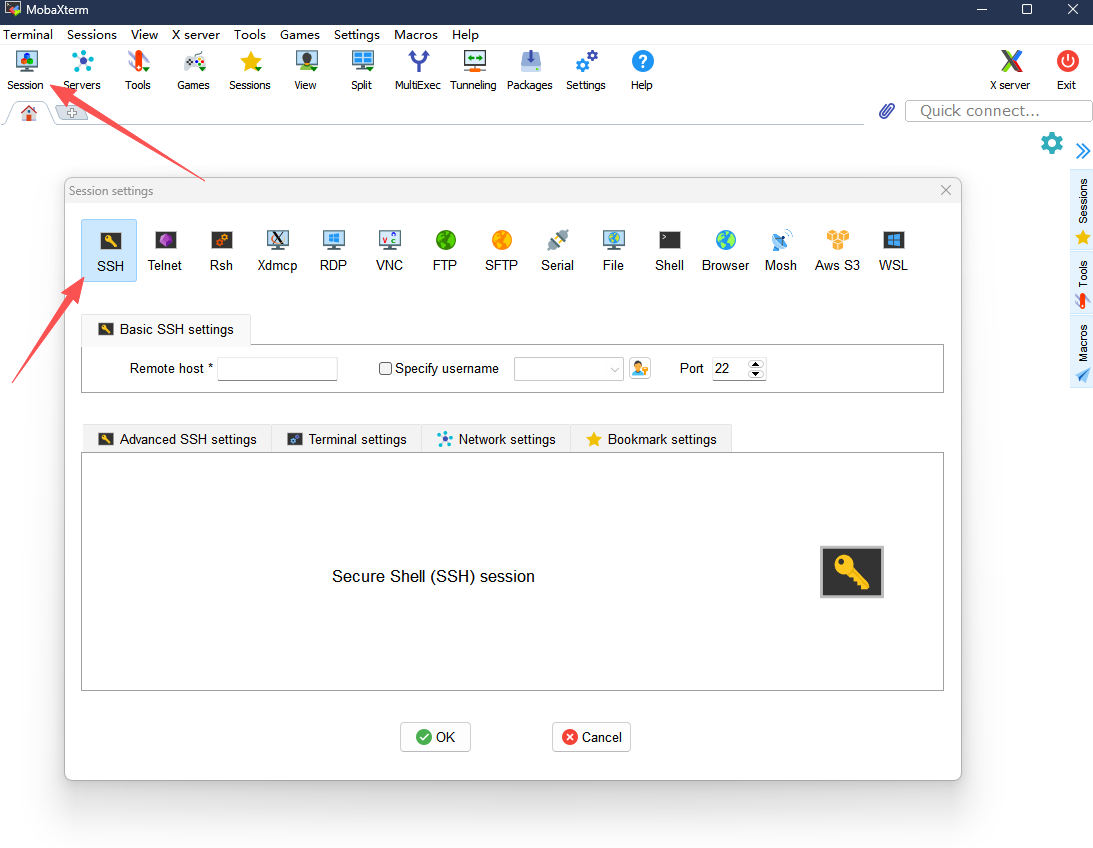
Task: Open the Servers toolbar icon
Action: click(82, 70)
